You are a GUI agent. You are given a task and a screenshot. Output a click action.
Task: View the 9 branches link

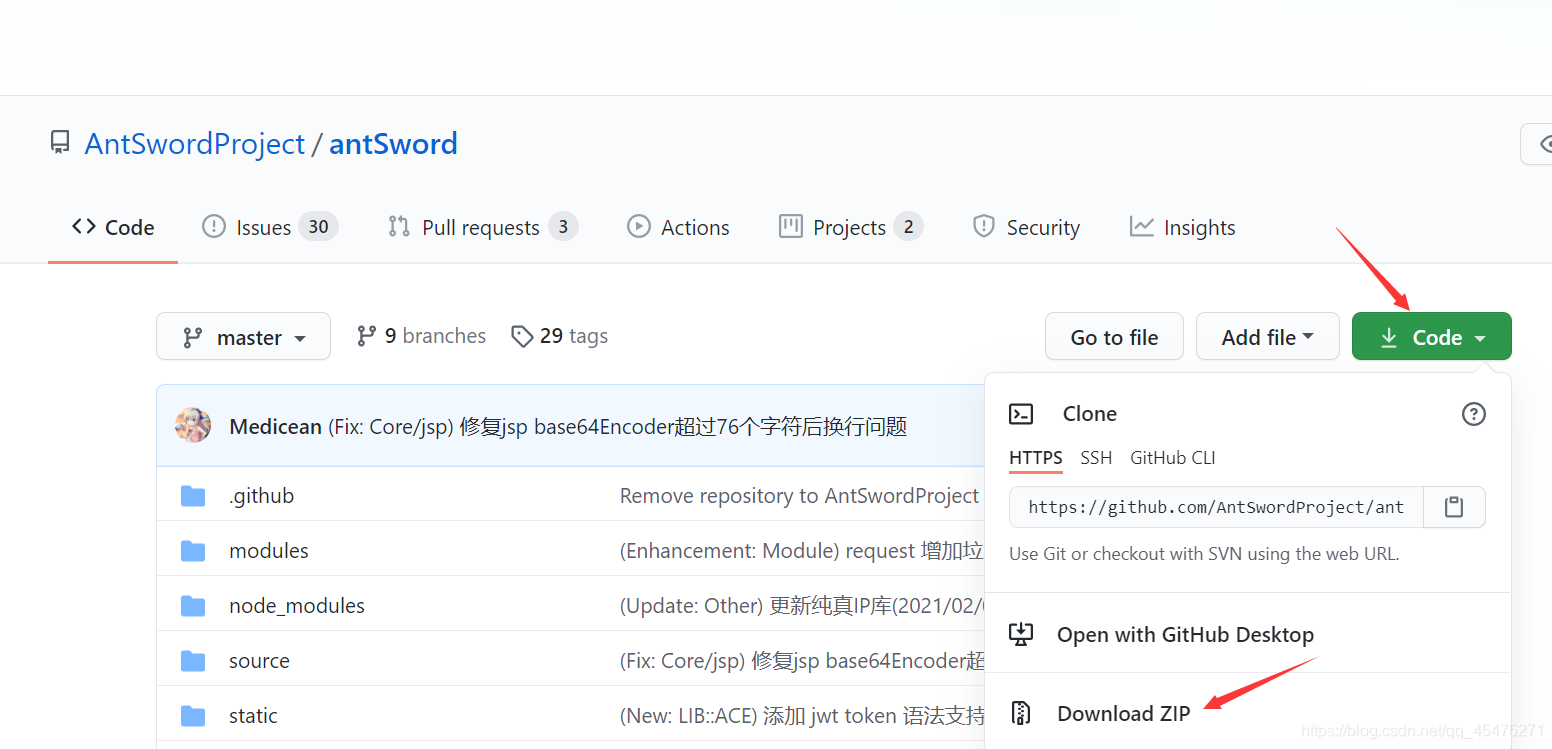(421, 336)
